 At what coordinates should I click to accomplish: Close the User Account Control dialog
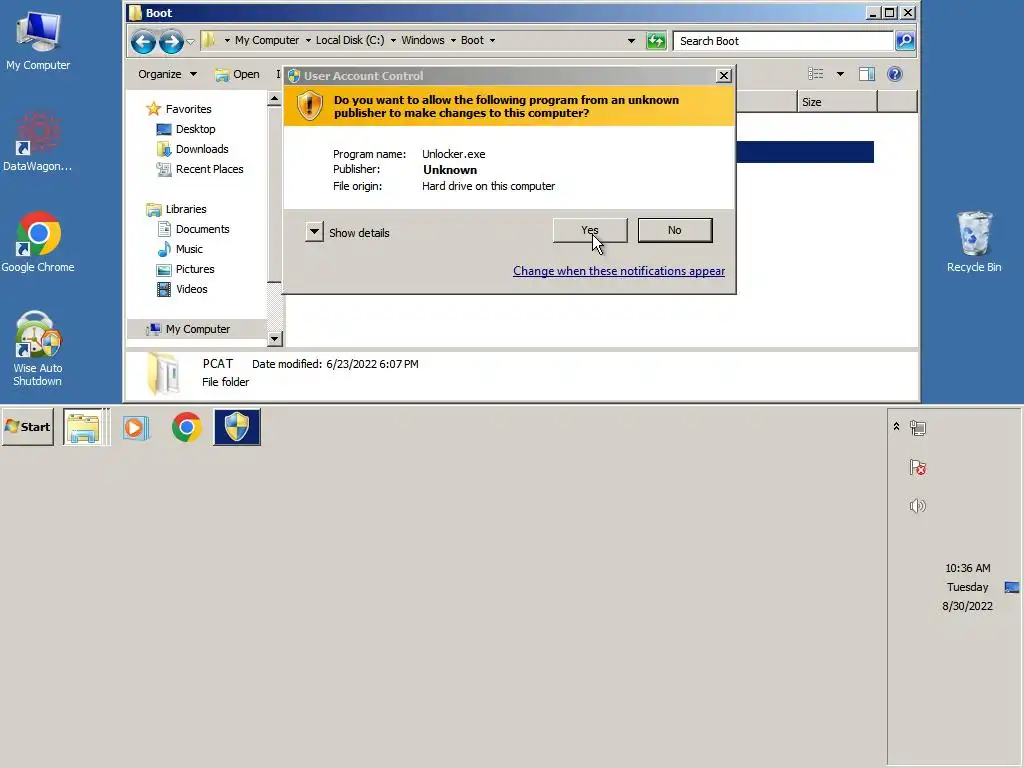click(724, 76)
